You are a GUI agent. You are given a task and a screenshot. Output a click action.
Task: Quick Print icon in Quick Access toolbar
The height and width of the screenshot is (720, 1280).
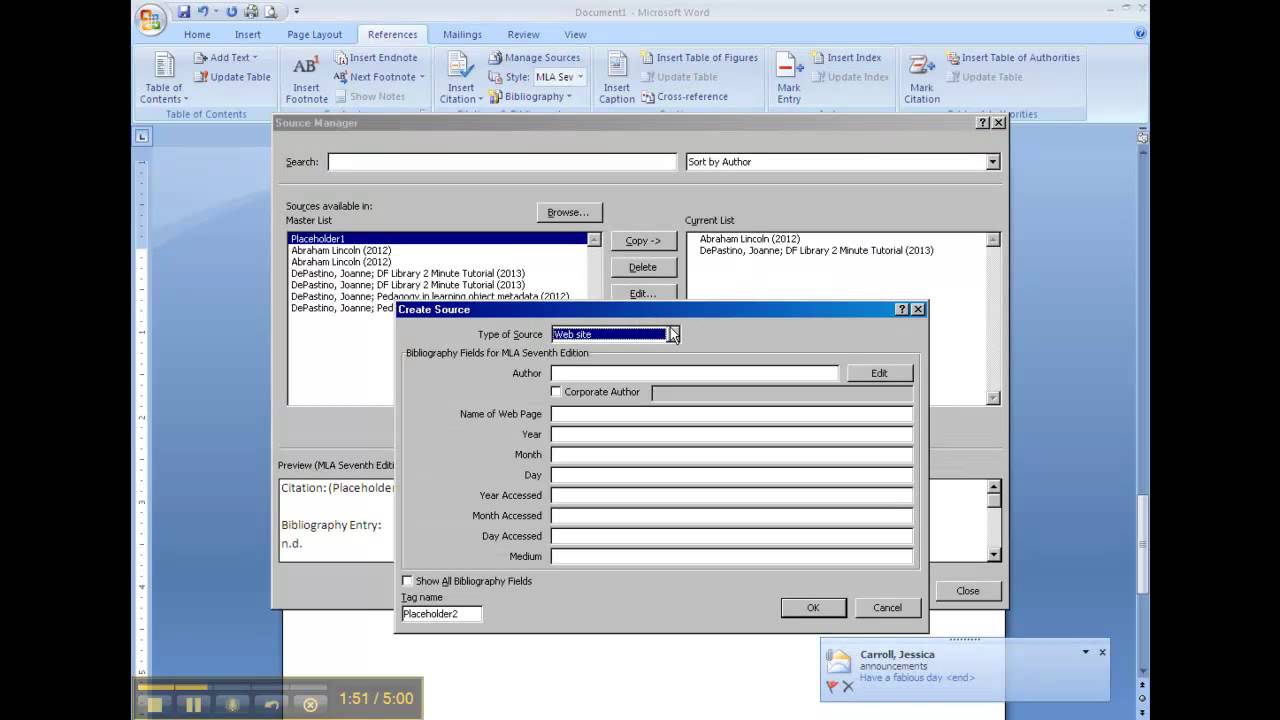point(251,12)
